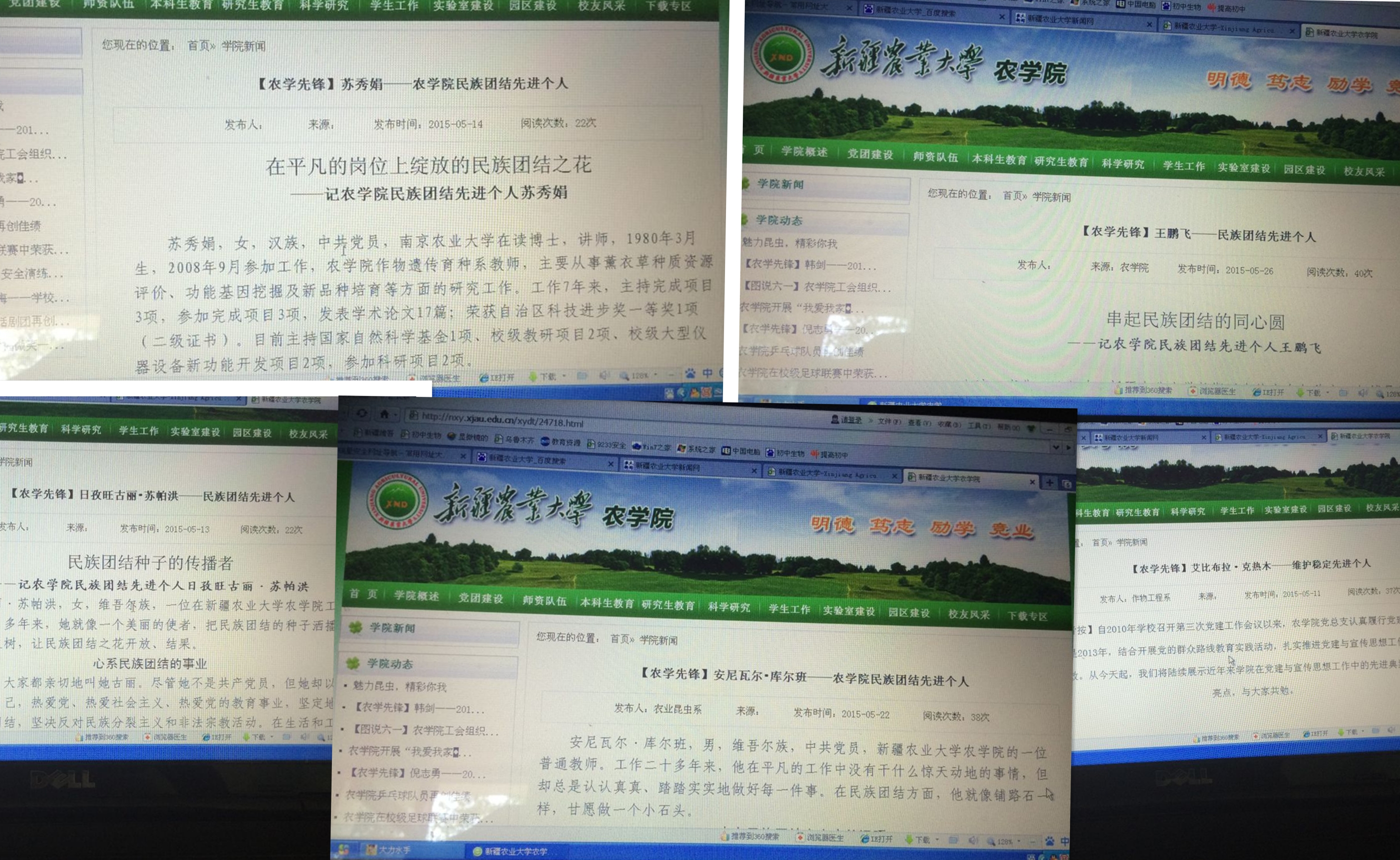Click 下载 in the 日孜旺古丽 browser status bar

coord(255,736)
